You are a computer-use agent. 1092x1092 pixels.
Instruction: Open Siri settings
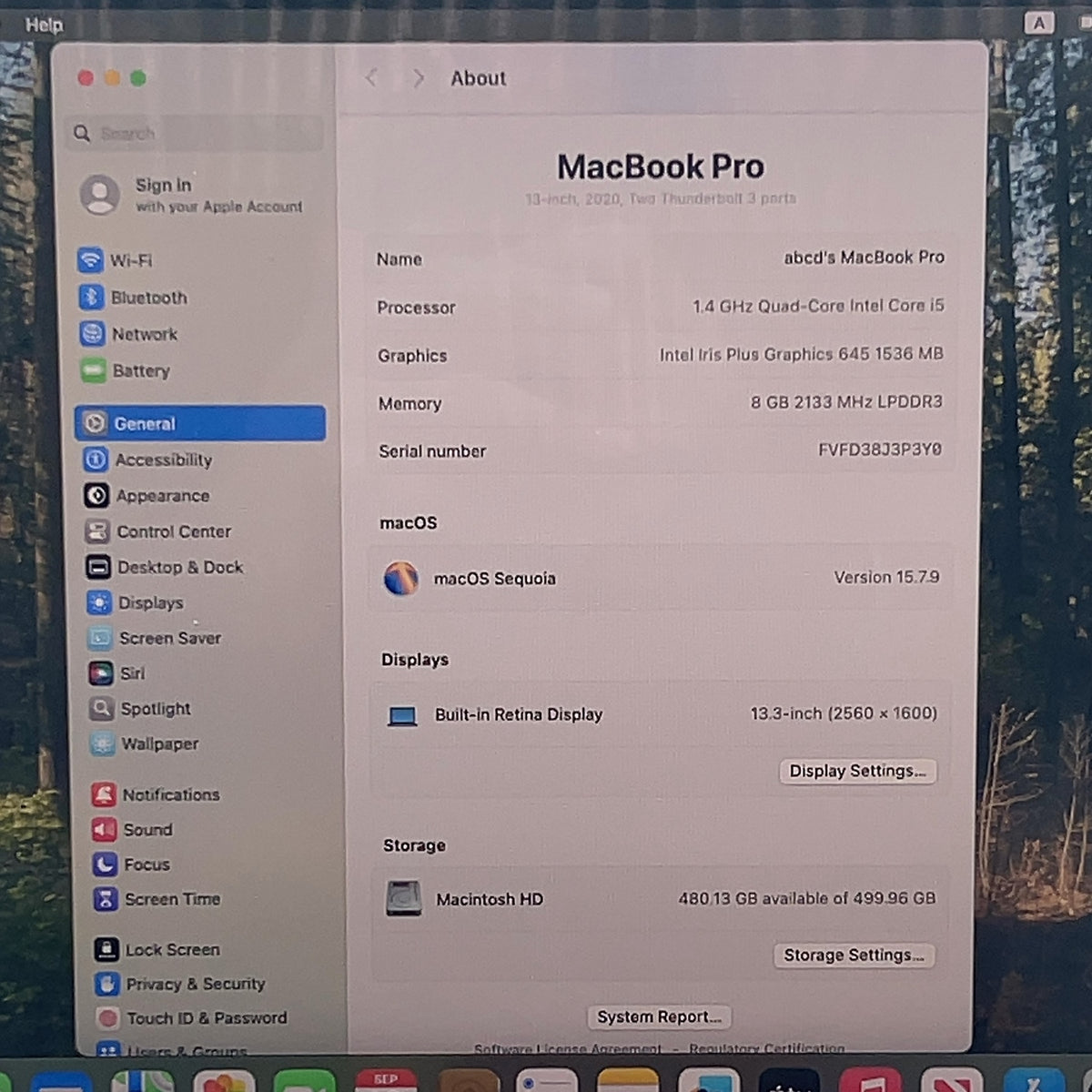(116, 673)
